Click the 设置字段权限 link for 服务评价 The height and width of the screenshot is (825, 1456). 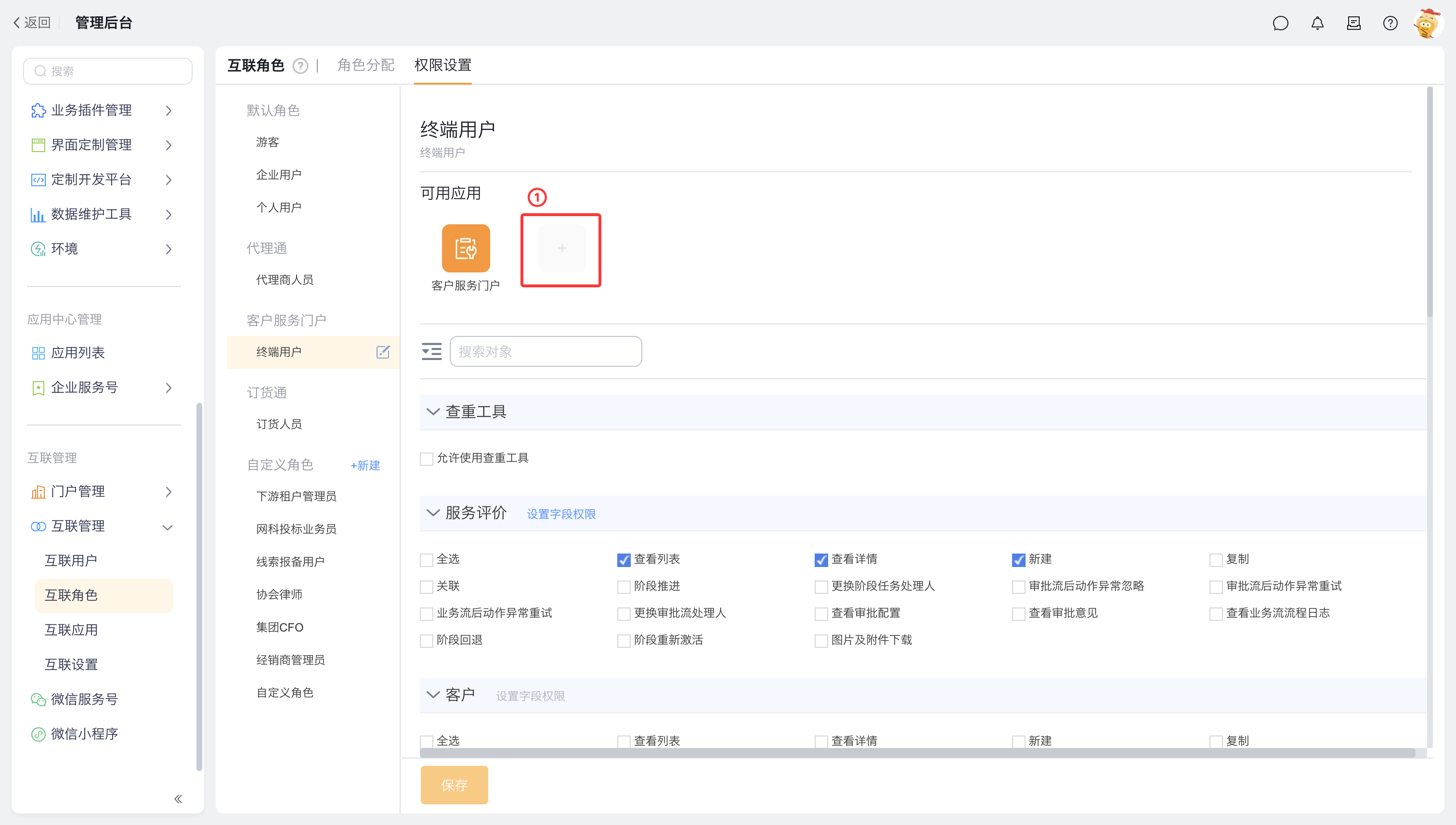[x=561, y=514]
